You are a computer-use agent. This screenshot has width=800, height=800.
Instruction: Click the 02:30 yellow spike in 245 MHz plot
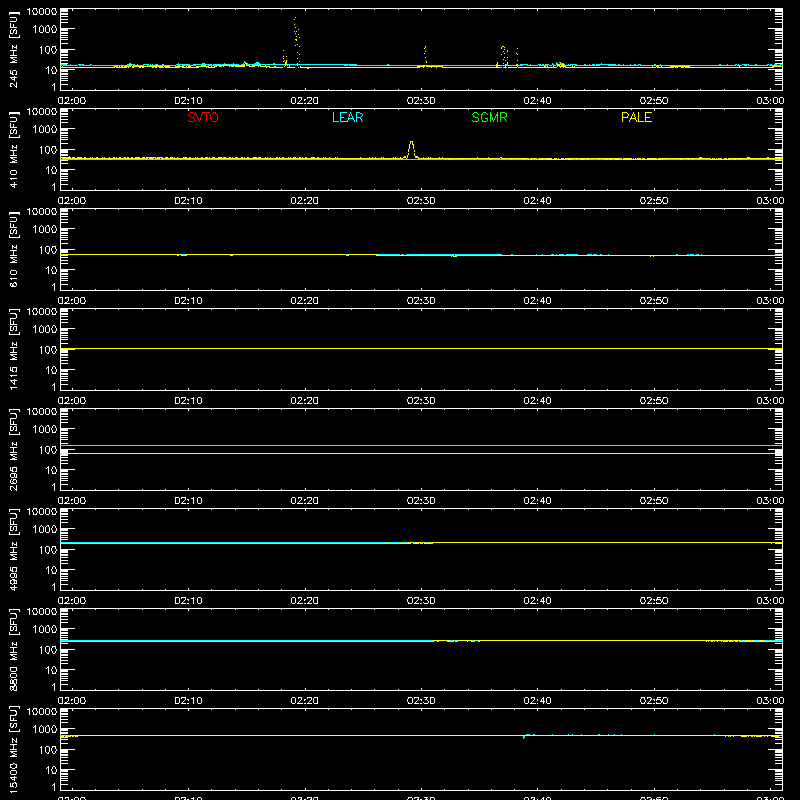click(425, 55)
